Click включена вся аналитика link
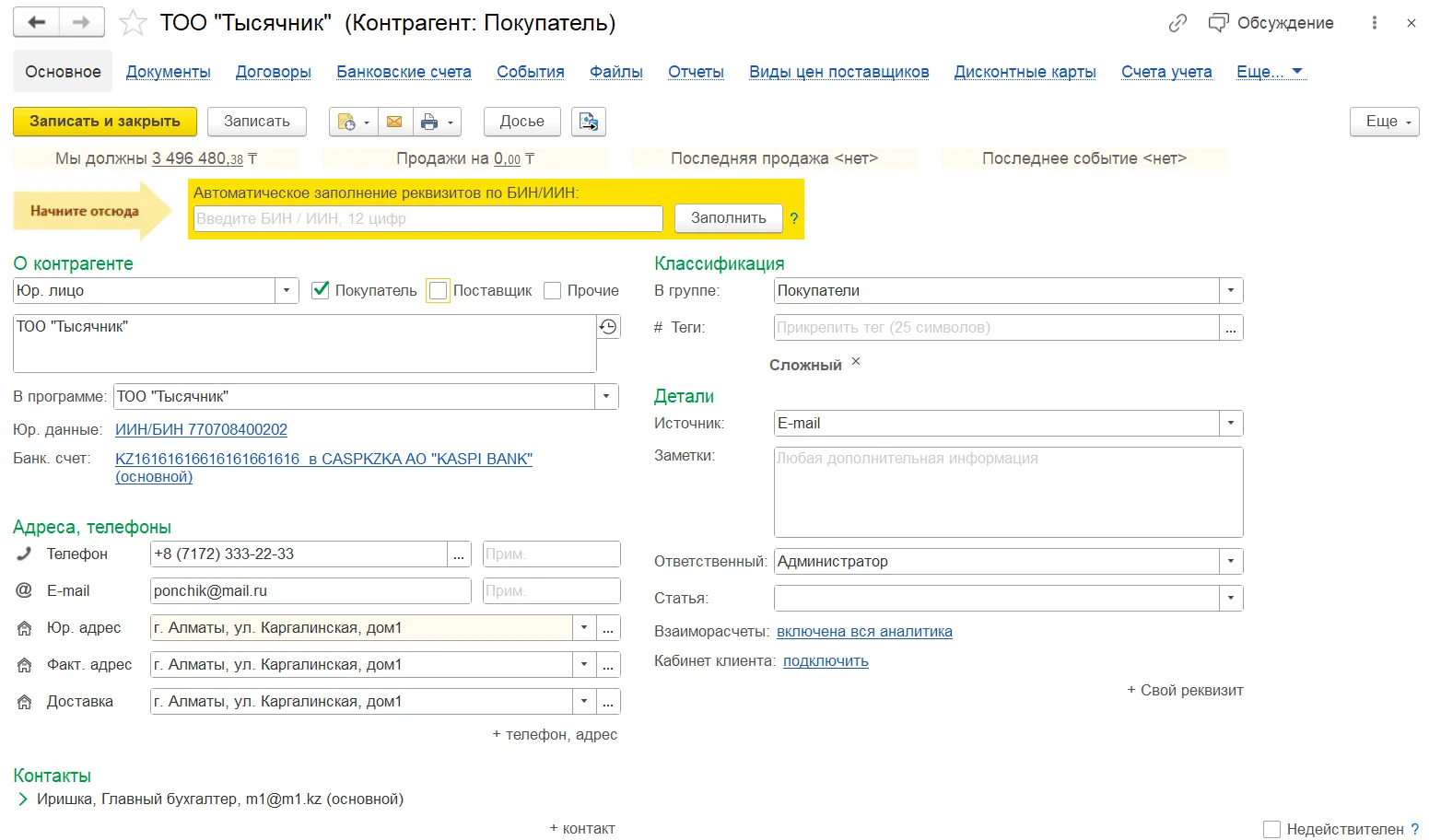The image size is (1429, 840). [864, 632]
